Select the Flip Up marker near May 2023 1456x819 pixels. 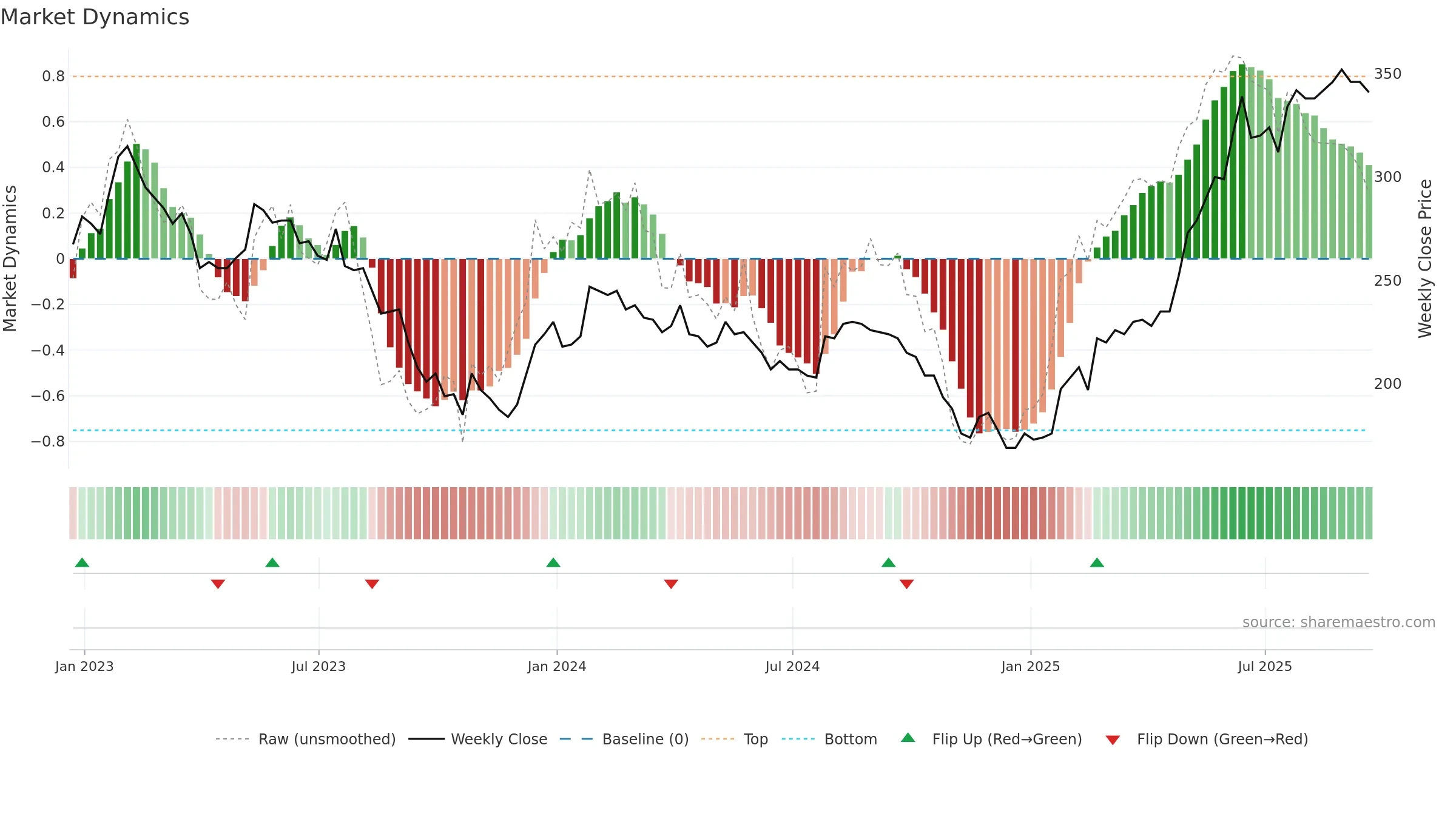click(272, 562)
